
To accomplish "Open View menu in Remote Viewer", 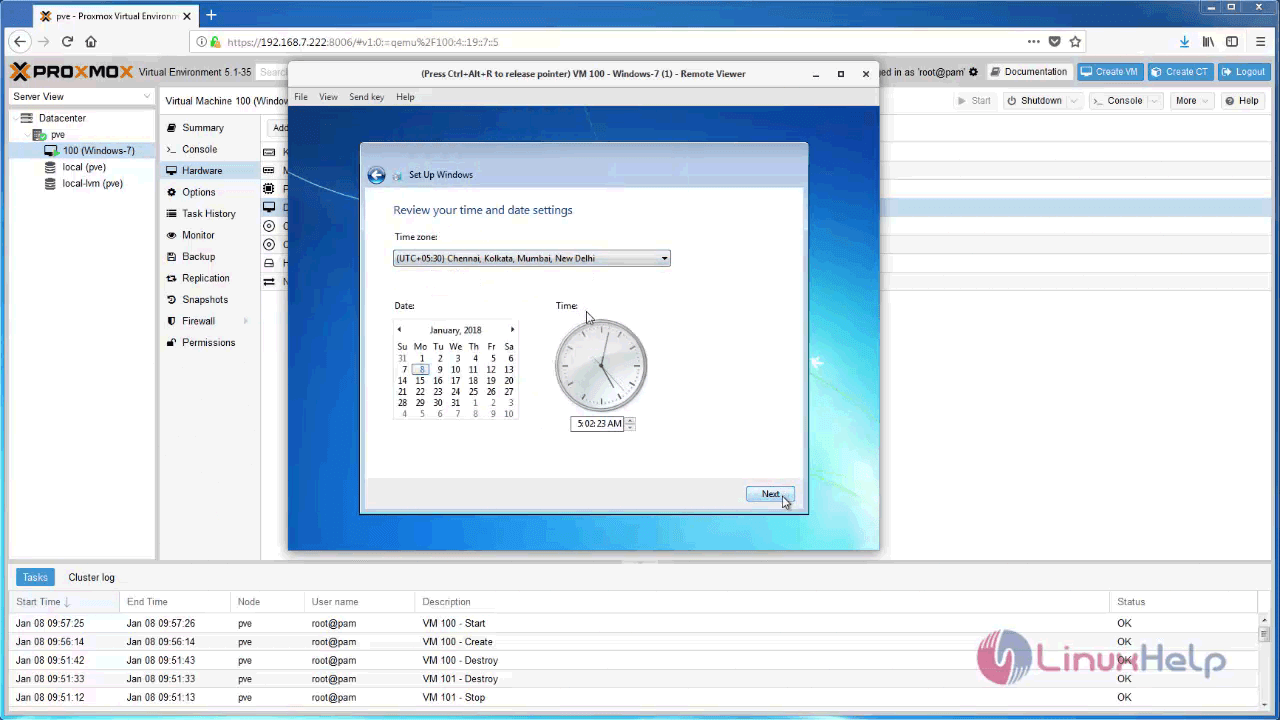I will pyautogui.click(x=328, y=97).
